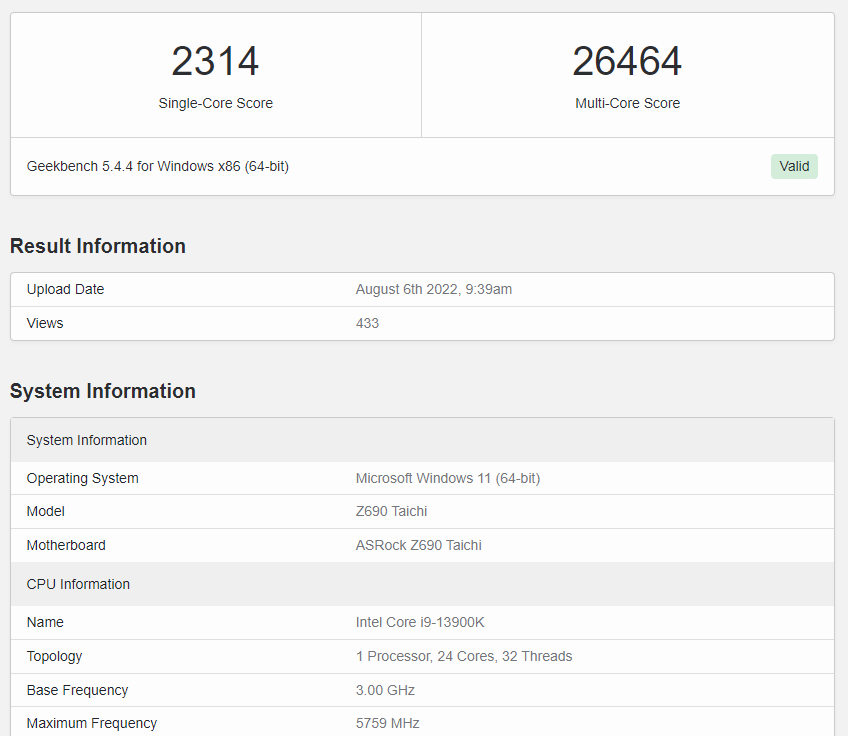Click Microsoft Windows 11 (64-bit) value
Screen dimensions: 848x736
click(448, 479)
